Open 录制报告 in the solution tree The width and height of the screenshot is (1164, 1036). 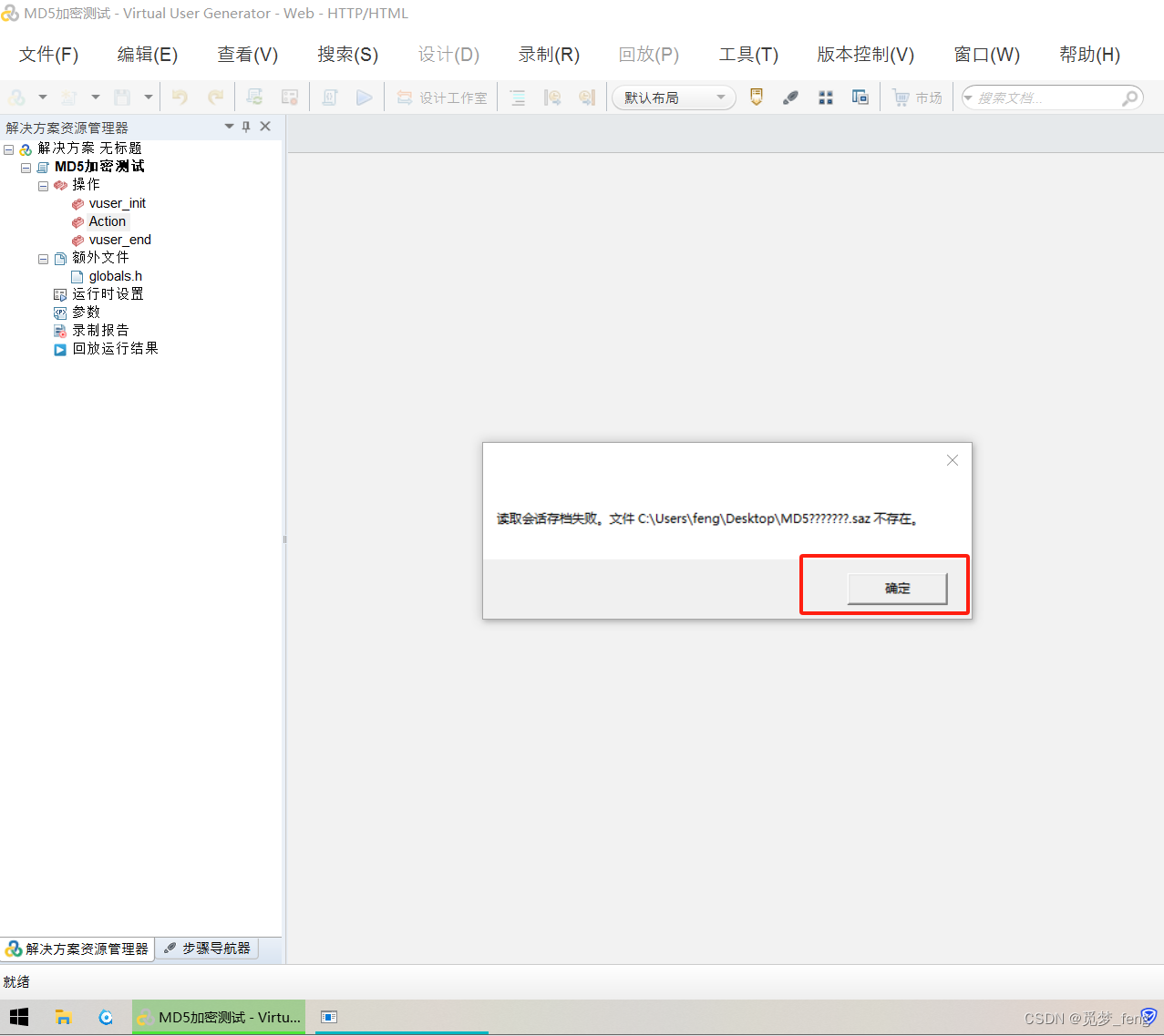(100, 331)
